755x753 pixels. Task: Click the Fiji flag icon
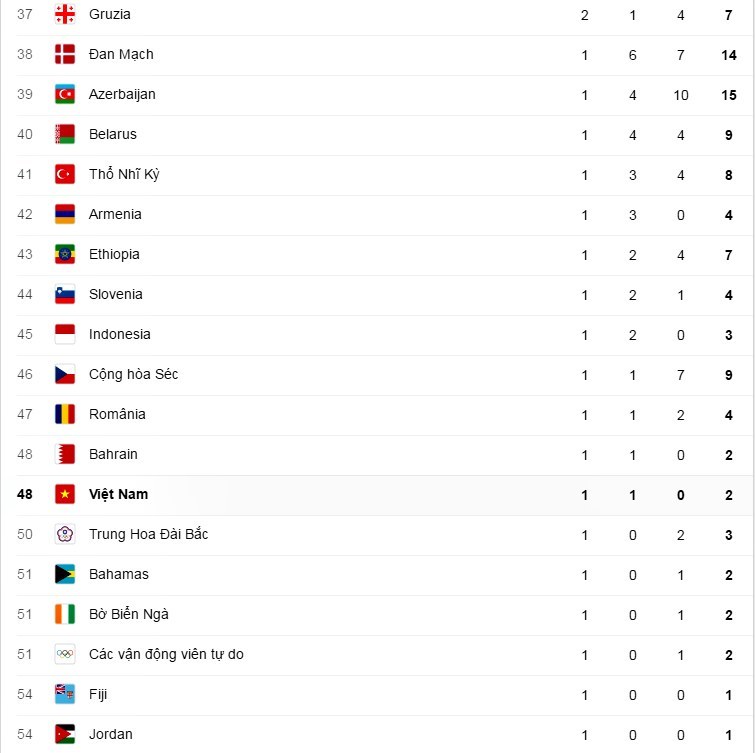click(x=65, y=694)
